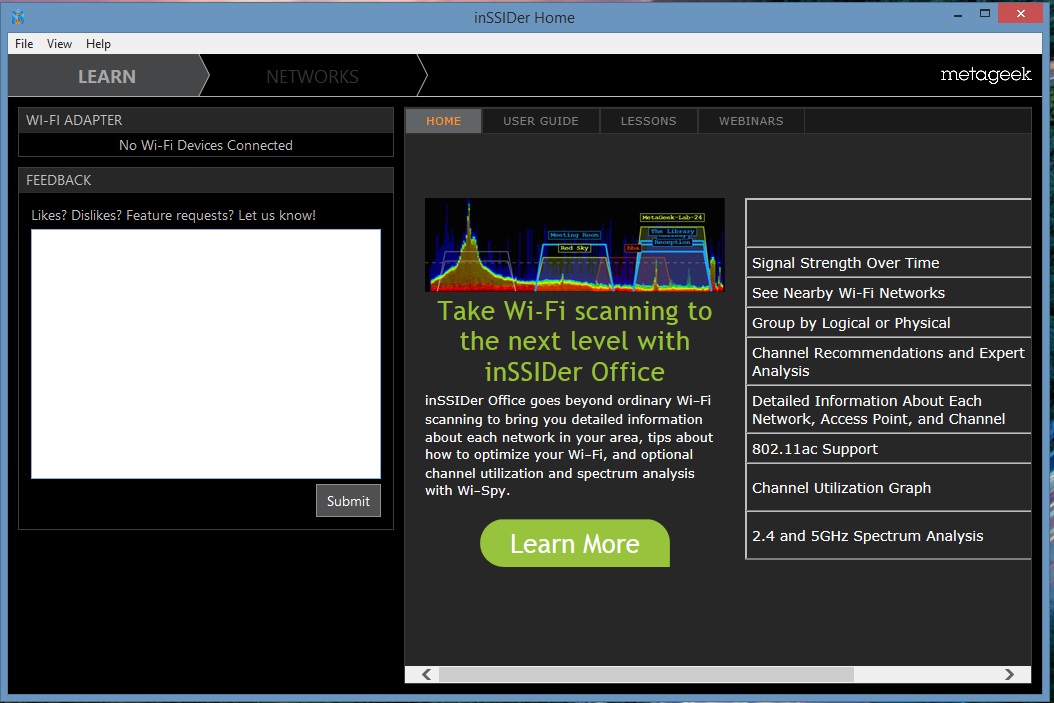This screenshot has height=703, width=1054.
Task: Click 'Group by Logical or Physical' row
Action: coord(888,323)
